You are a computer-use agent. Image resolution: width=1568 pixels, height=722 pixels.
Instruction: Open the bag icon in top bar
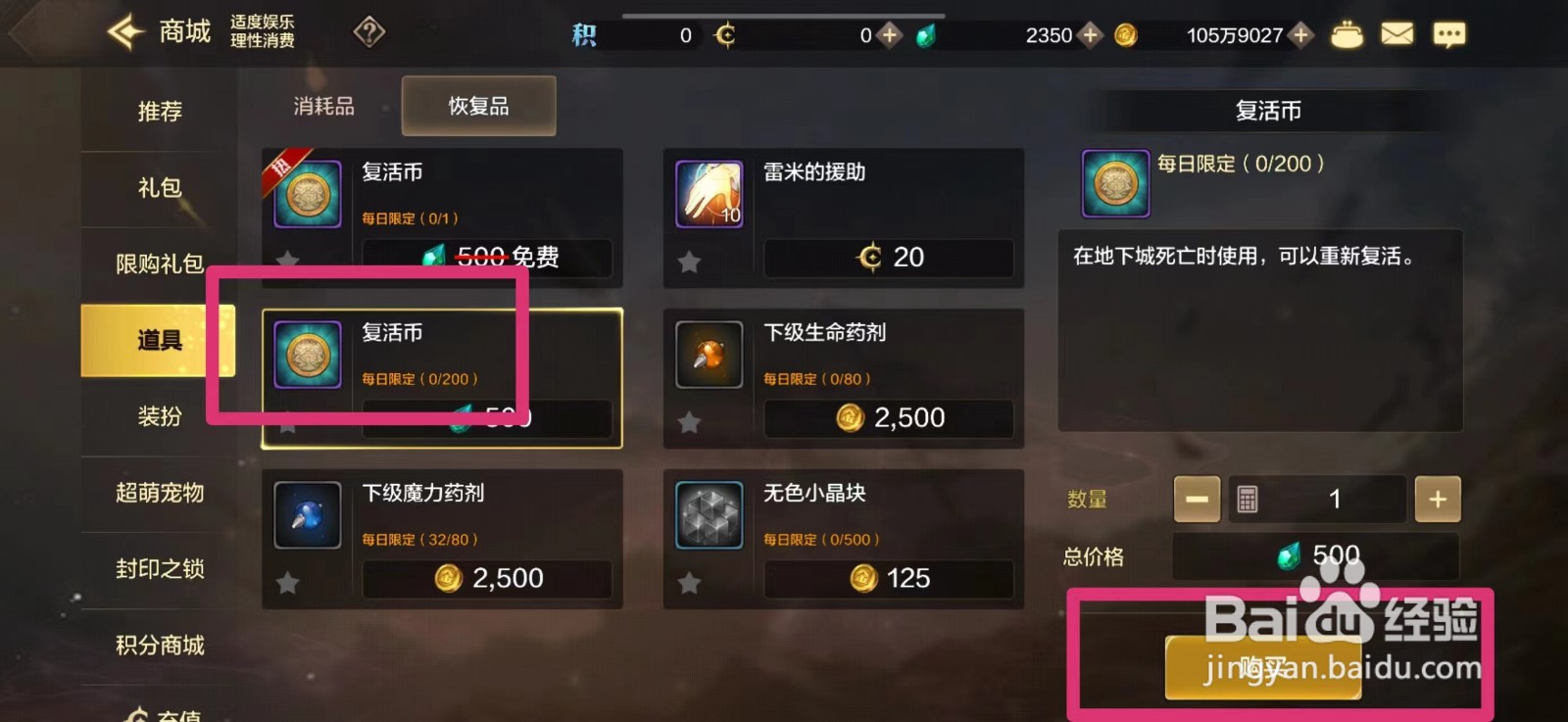(x=1347, y=34)
